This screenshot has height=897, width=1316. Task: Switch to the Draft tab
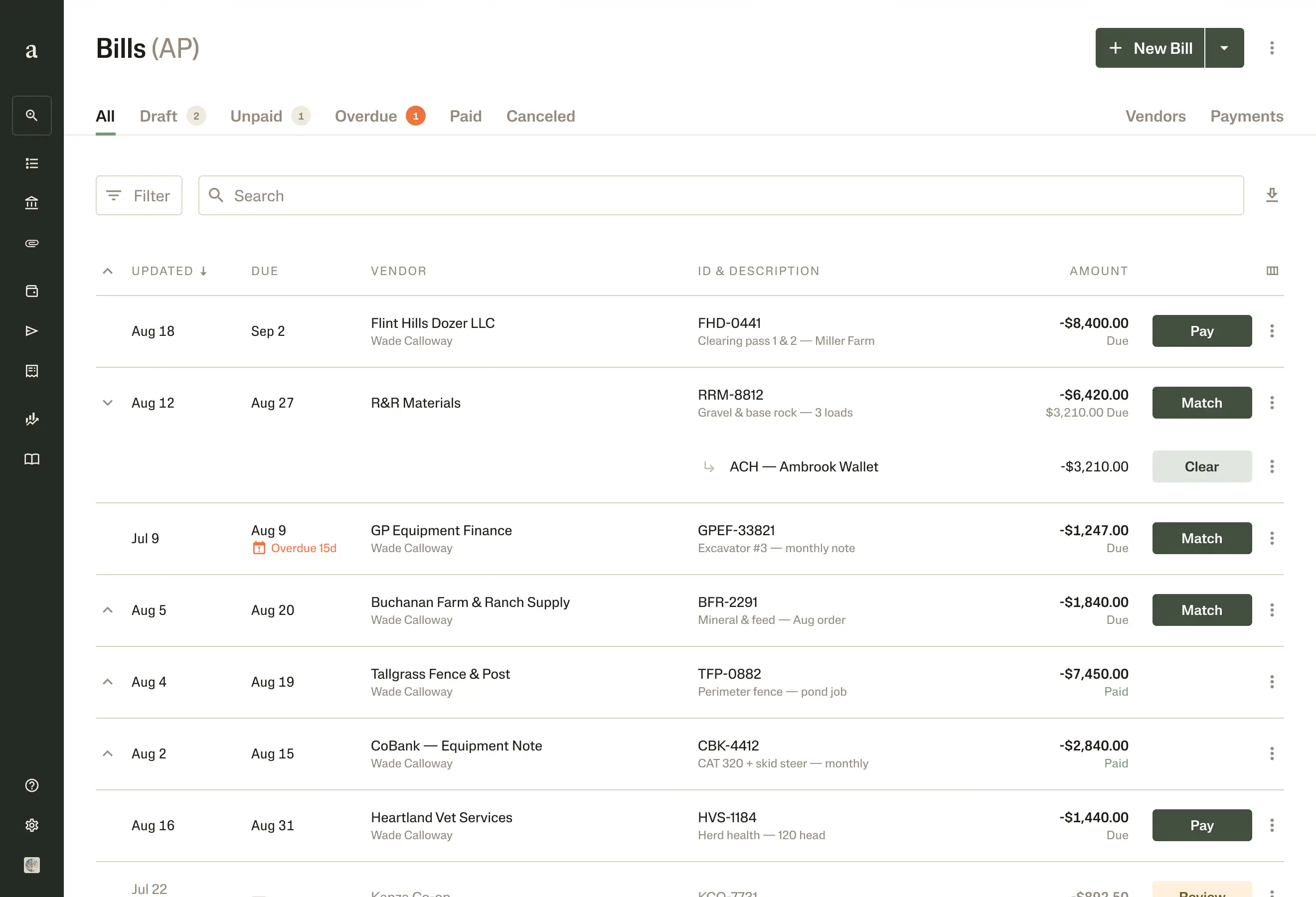click(172, 116)
